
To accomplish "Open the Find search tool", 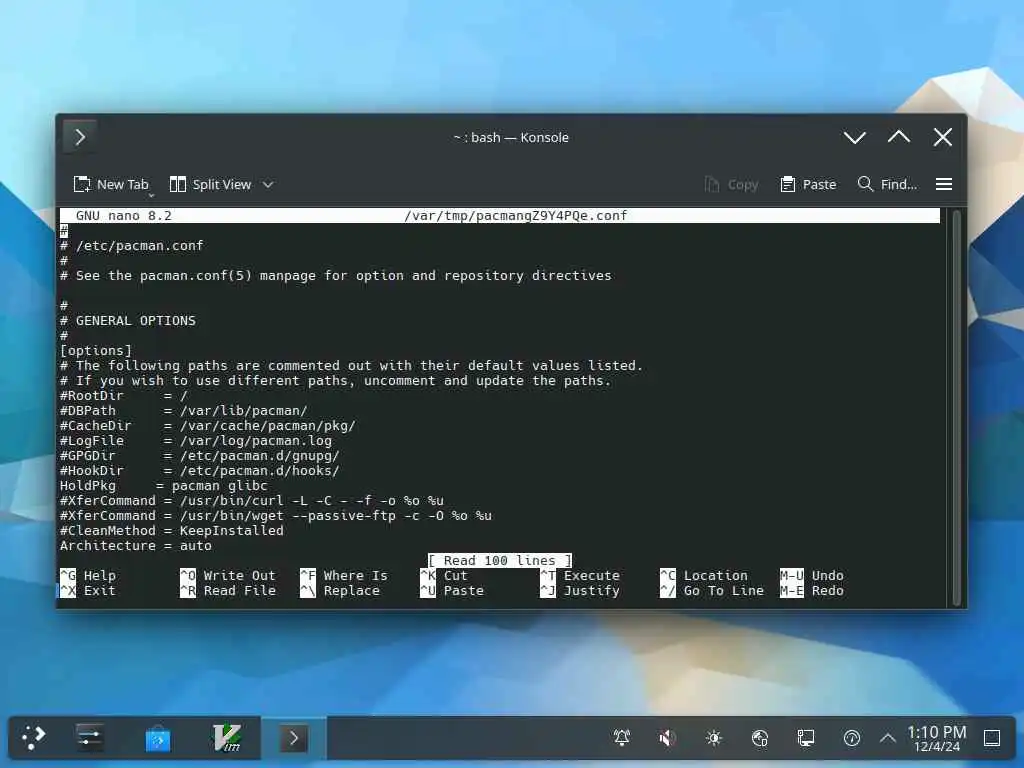I will pyautogui.click(x=887, y=185).
